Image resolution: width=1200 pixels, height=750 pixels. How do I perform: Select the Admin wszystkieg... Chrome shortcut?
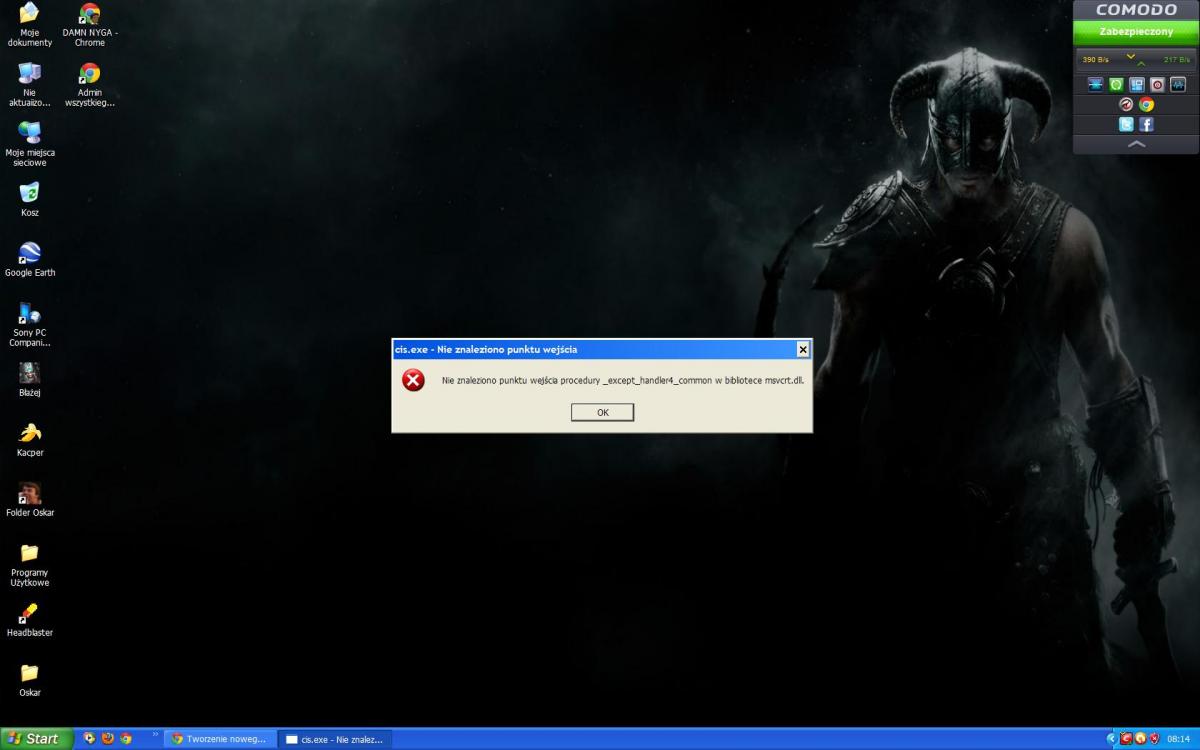point(90,85)
